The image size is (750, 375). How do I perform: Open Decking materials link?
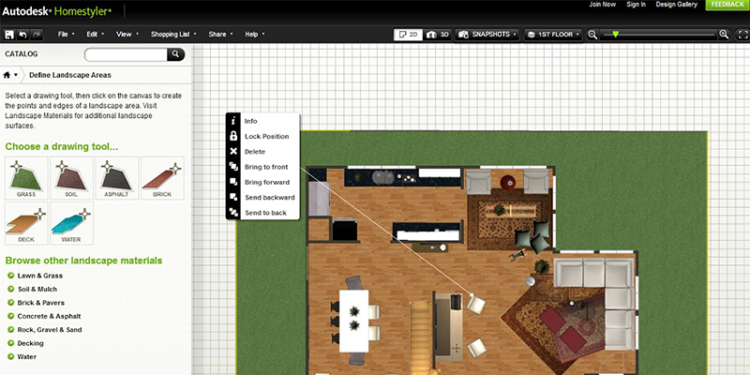(x=31, y=343)
